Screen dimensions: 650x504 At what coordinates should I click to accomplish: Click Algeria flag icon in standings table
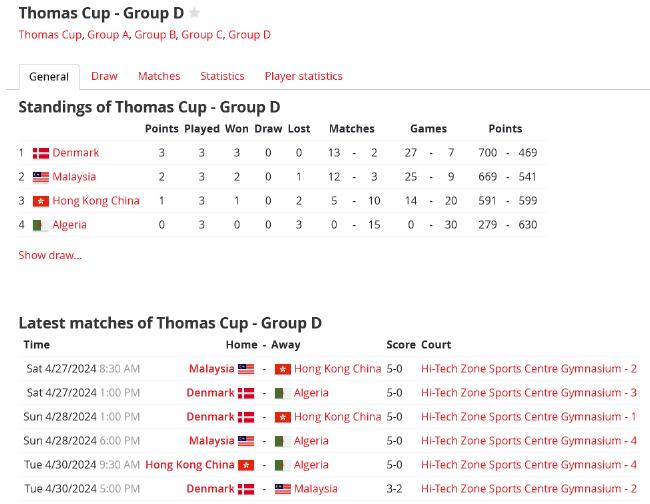pos(41,225)
